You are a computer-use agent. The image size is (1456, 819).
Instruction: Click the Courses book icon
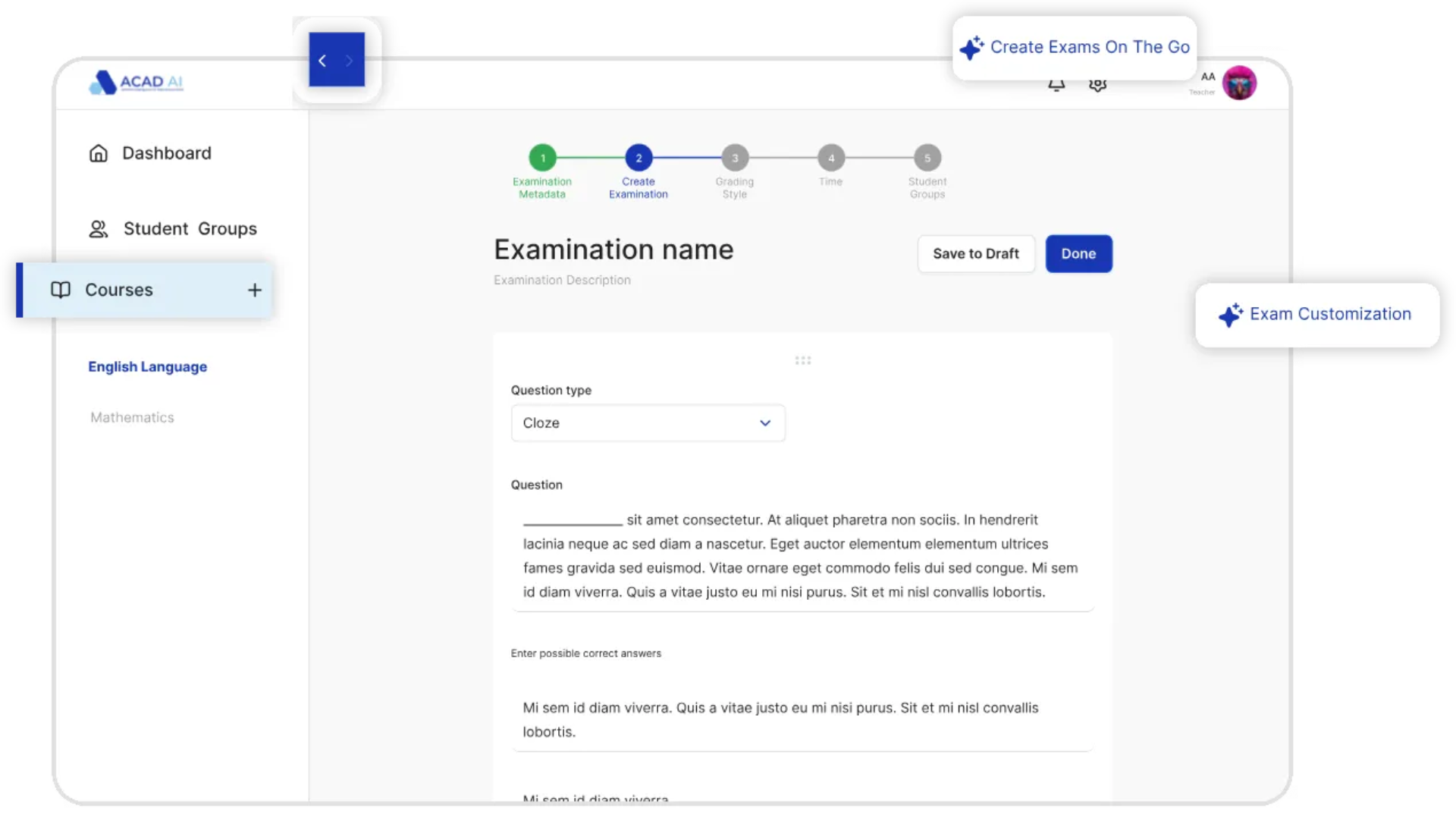(x=61, y=290)
